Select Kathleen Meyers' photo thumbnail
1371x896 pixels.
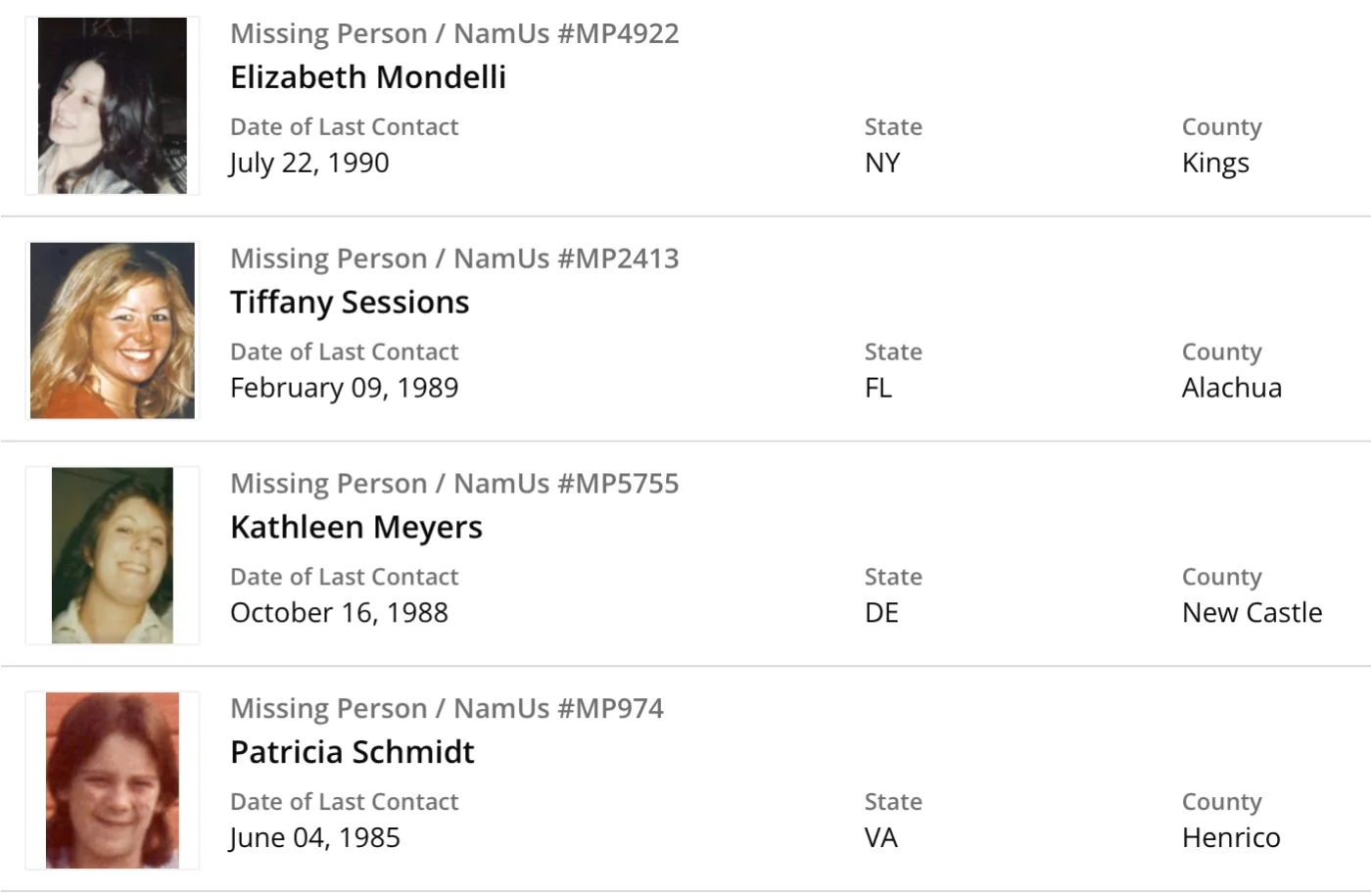click(113, 555)
